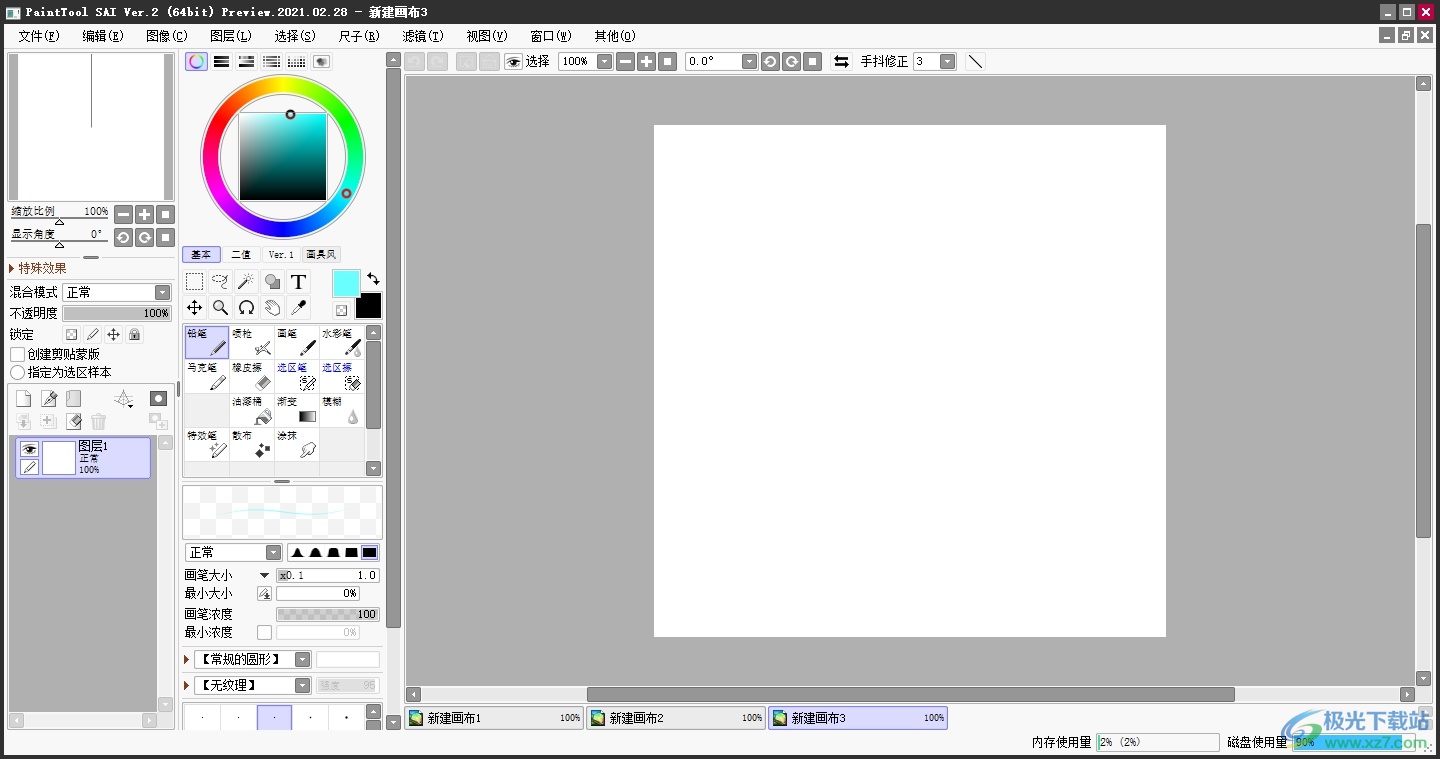Click the clear layer eraser icon
Screen dimensions: 1440x759
tap(73, 422)
